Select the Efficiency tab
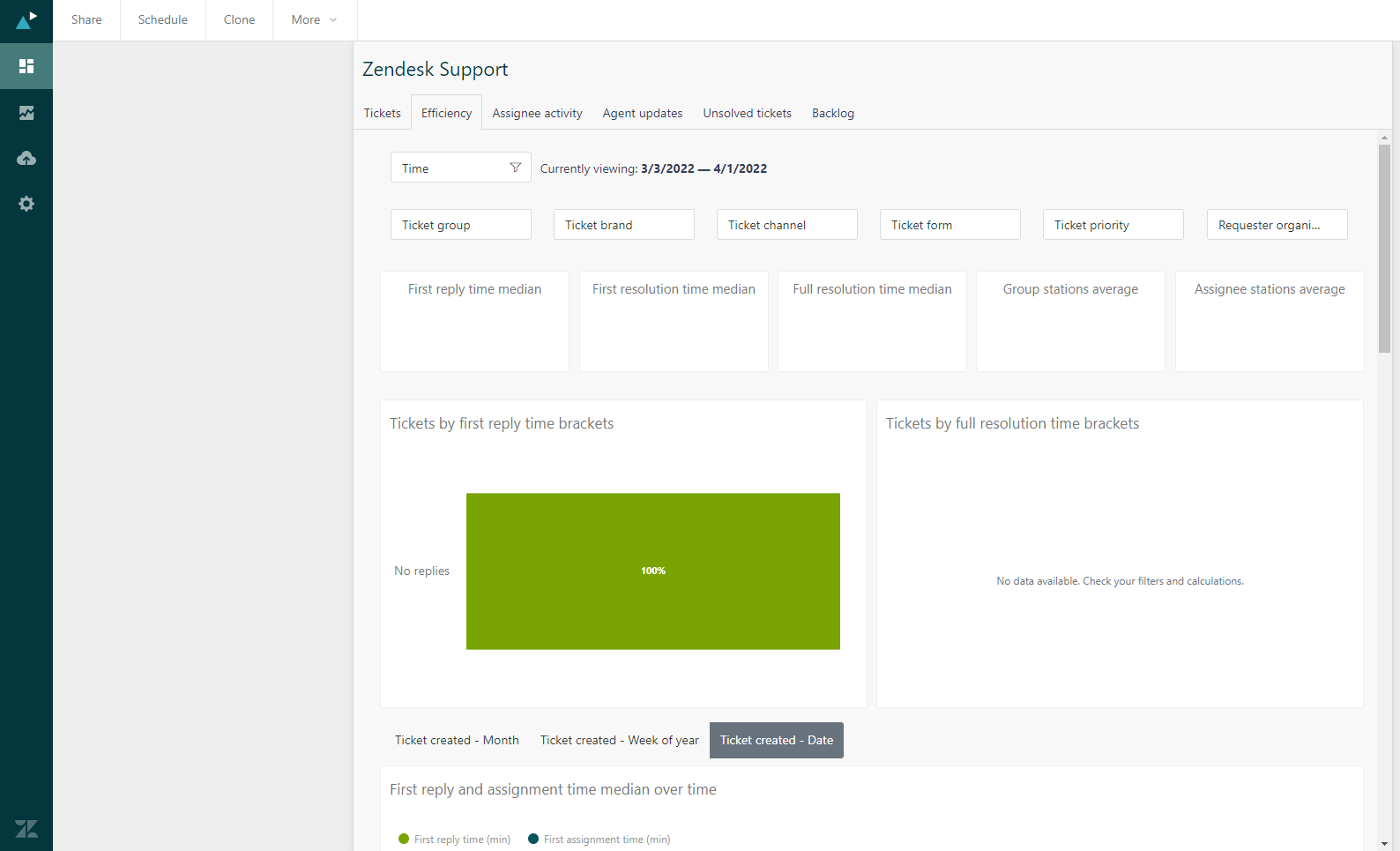Viewport: 1400px width, 851px height. (447, 113)
